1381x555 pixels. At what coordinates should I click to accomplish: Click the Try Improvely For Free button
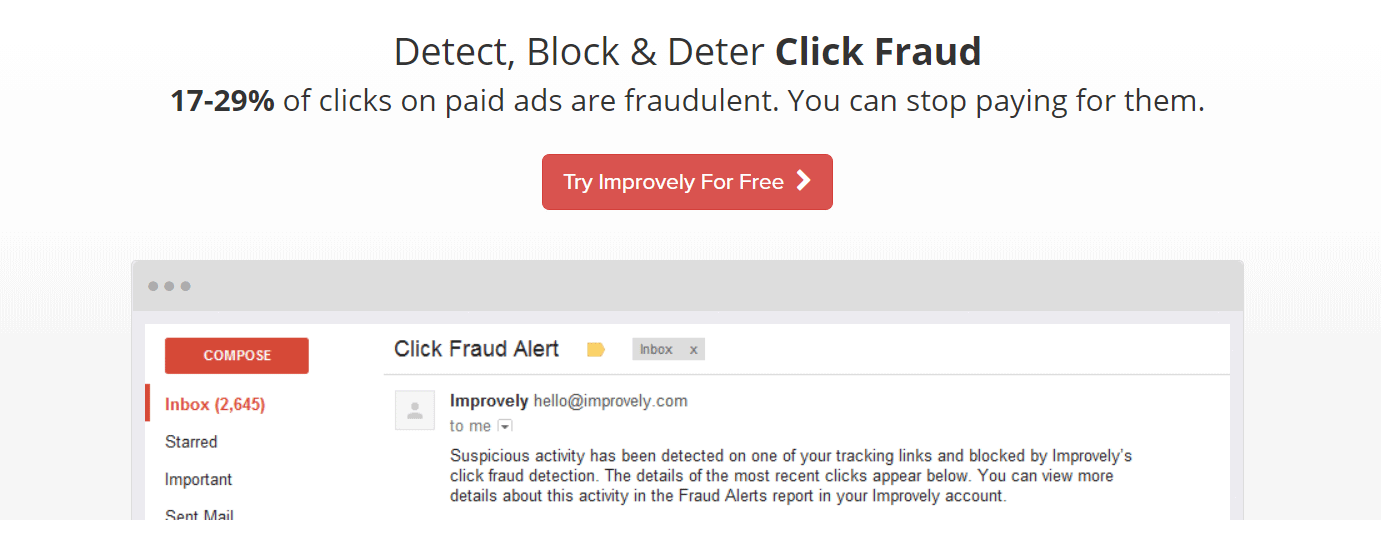(x=686, y=182)
